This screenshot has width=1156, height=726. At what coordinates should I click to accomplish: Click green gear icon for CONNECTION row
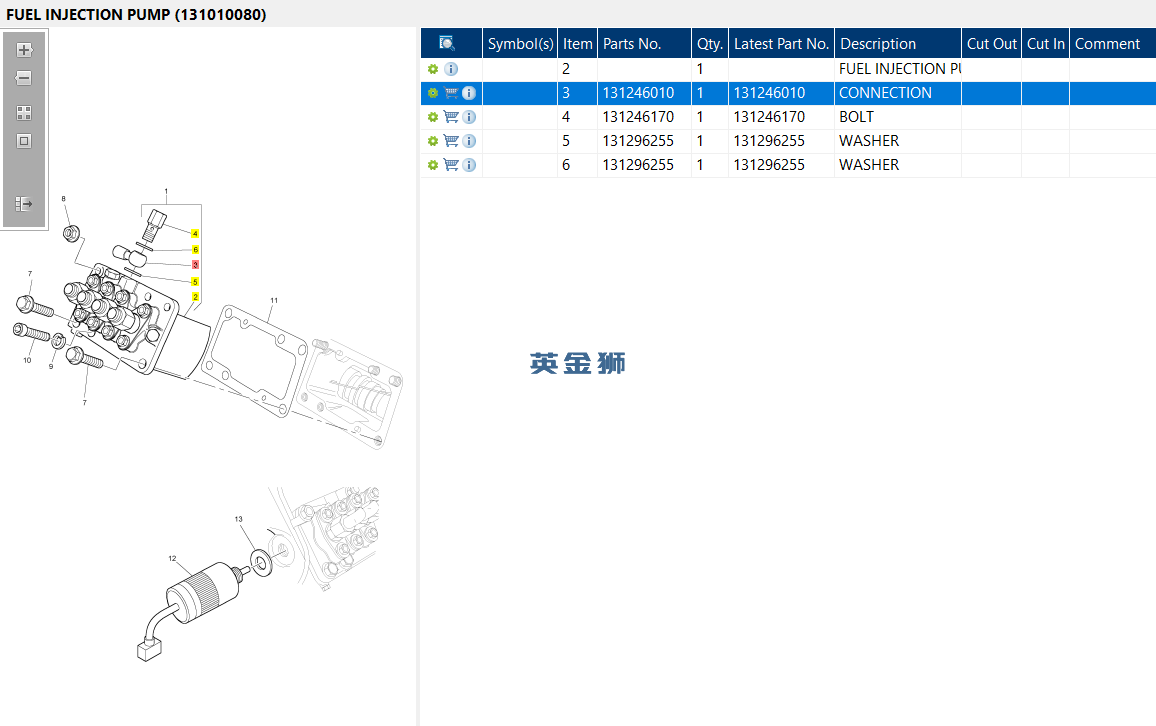tap(433, 93)
